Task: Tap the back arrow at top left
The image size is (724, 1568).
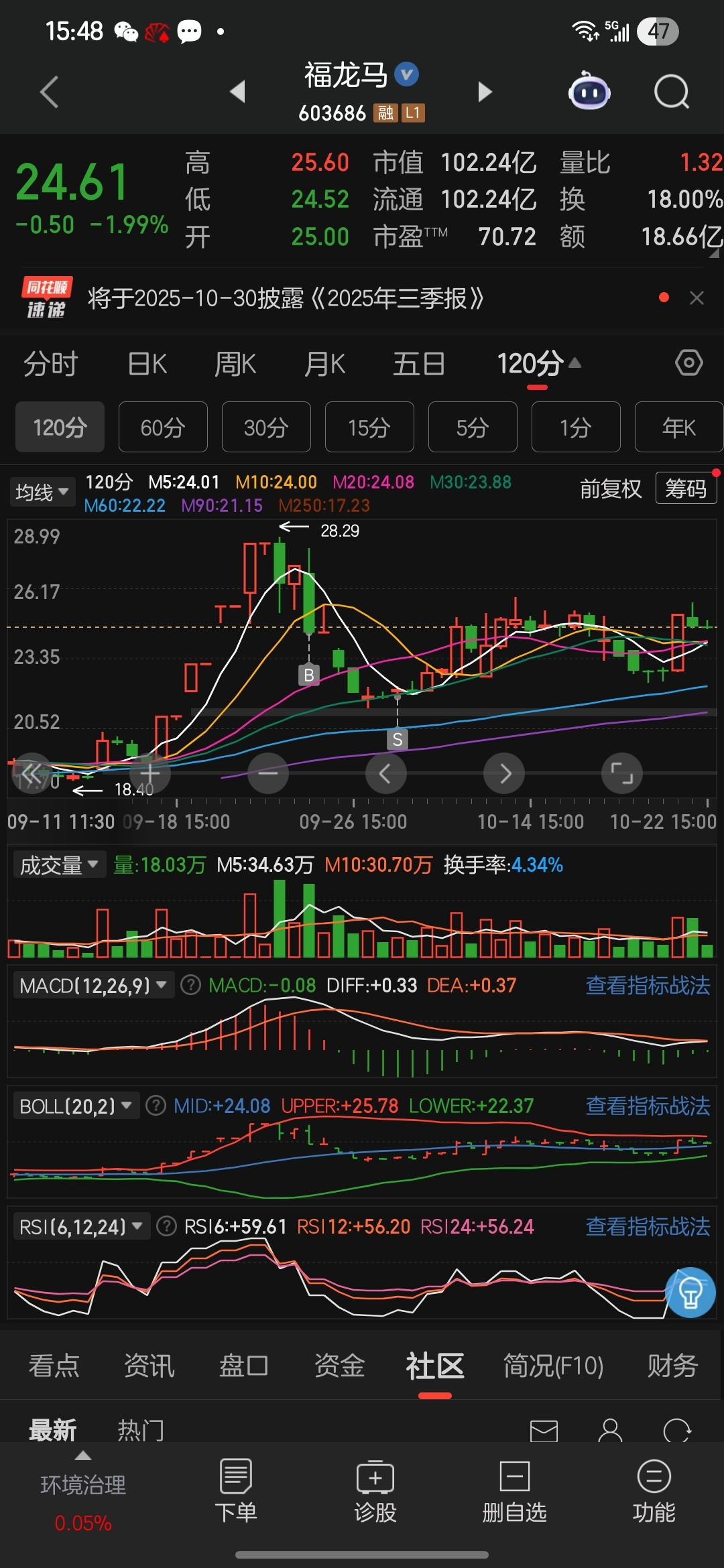Action: tap(49, 92)
